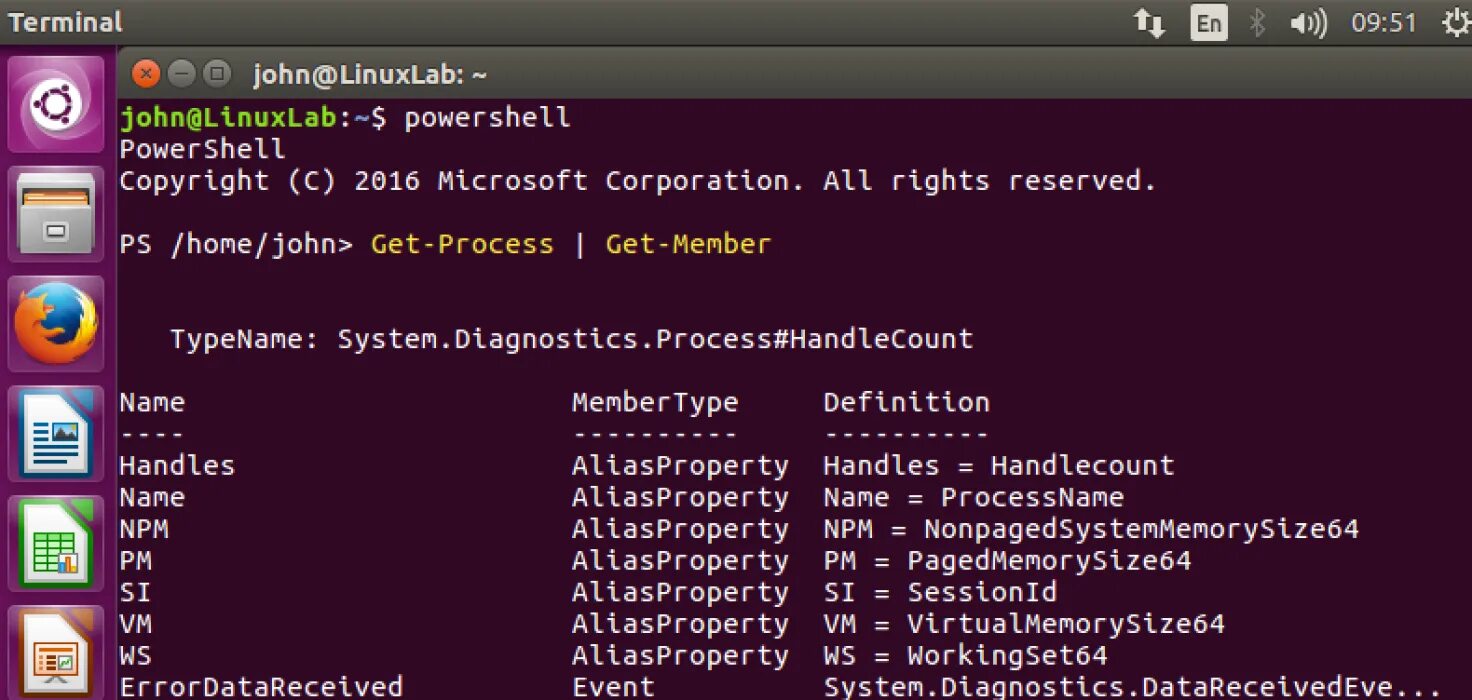1472x700 pixels.
Task: Click the Bluetooth indicator icon
Action: (x=1258, y=23)
